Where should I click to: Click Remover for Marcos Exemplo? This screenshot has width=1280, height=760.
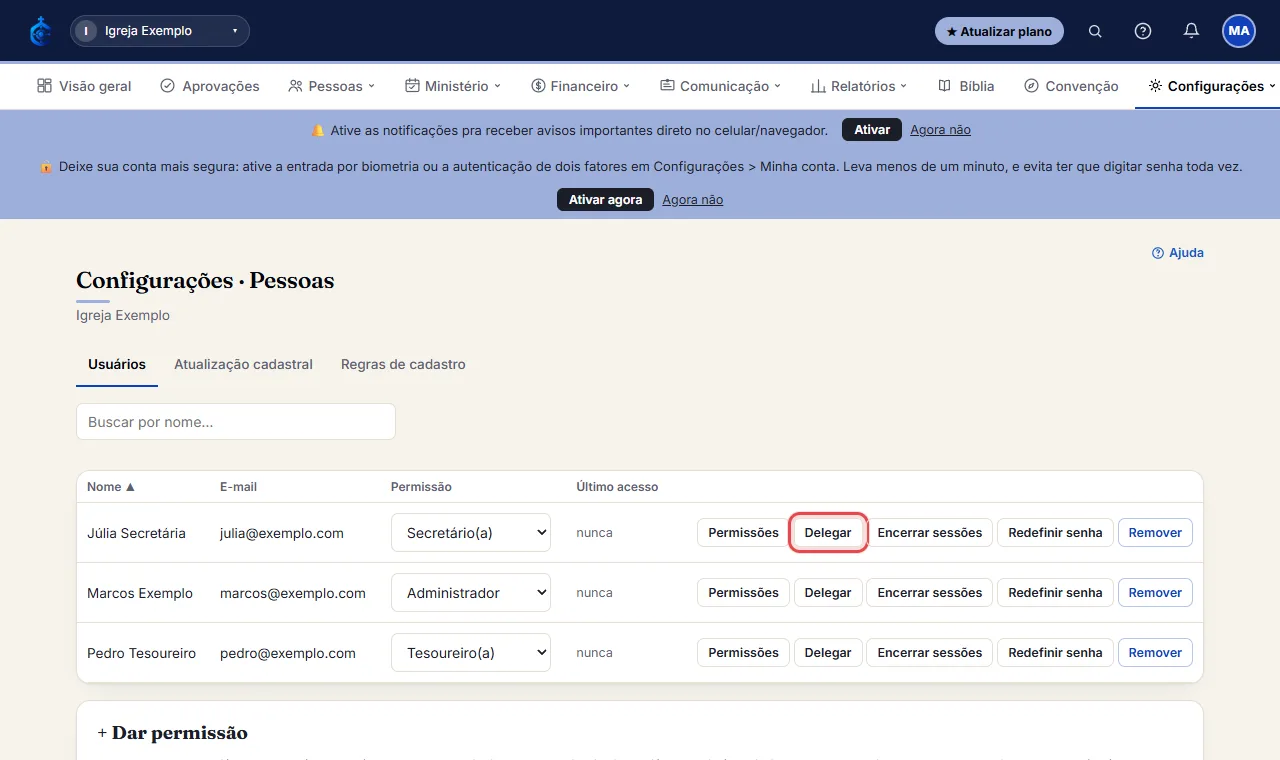pyautogui.click(x=1155, y=593)
